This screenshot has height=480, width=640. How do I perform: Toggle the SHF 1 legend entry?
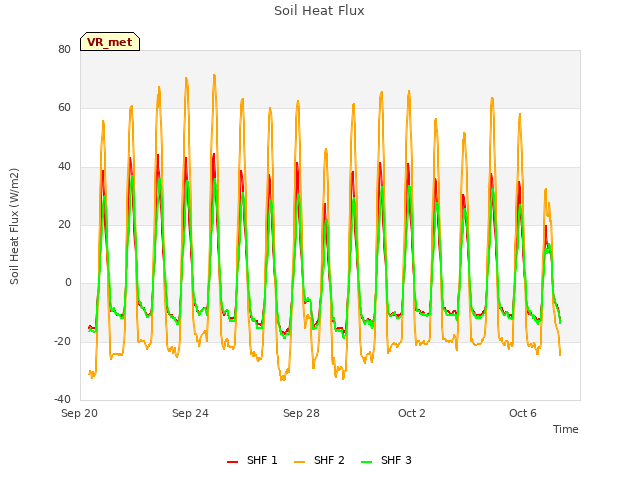[x=252, y=460]
